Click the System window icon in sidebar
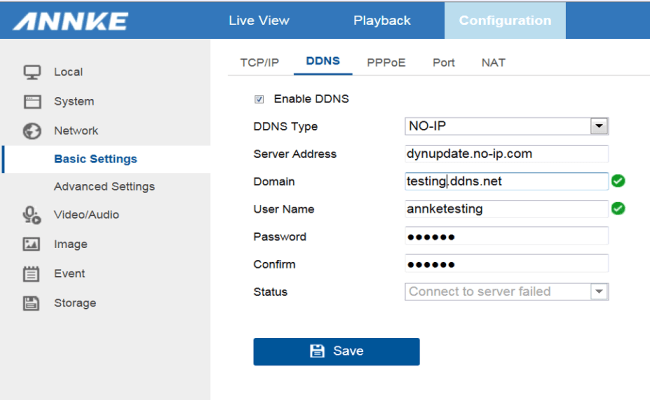650x400 pixels. pyautogui.click(x=32, y=101)
